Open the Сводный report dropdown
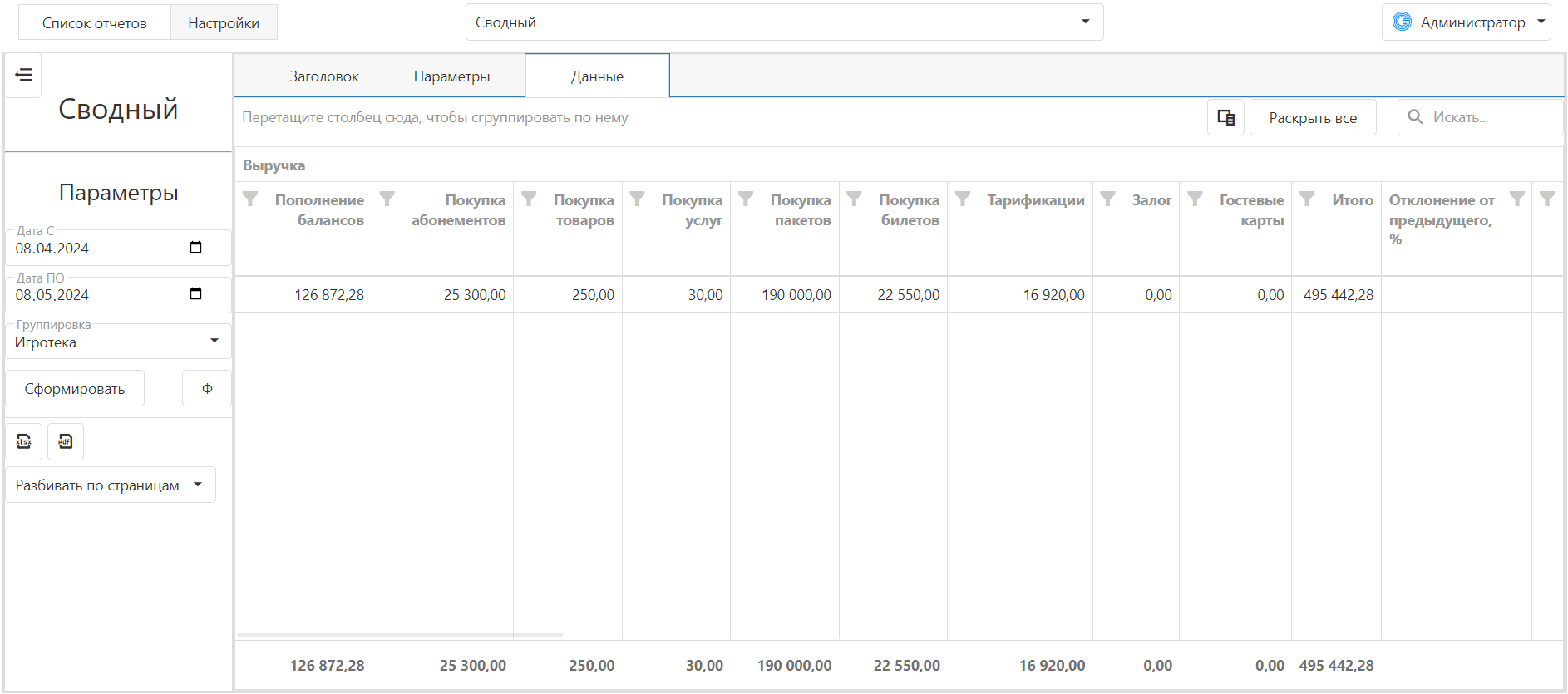Image resolution: width=1568 pixels, height=694 pixels. 784,22
